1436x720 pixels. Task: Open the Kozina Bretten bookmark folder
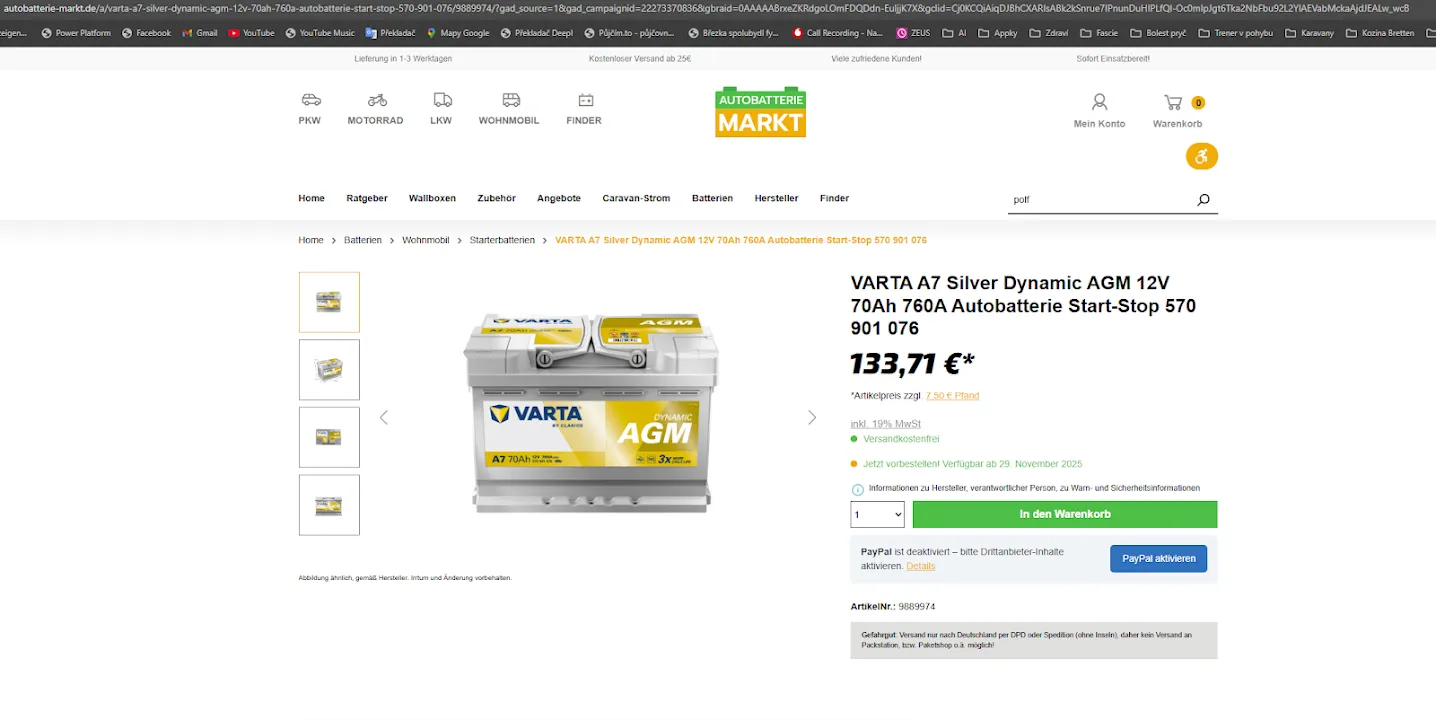(1380, 33)
